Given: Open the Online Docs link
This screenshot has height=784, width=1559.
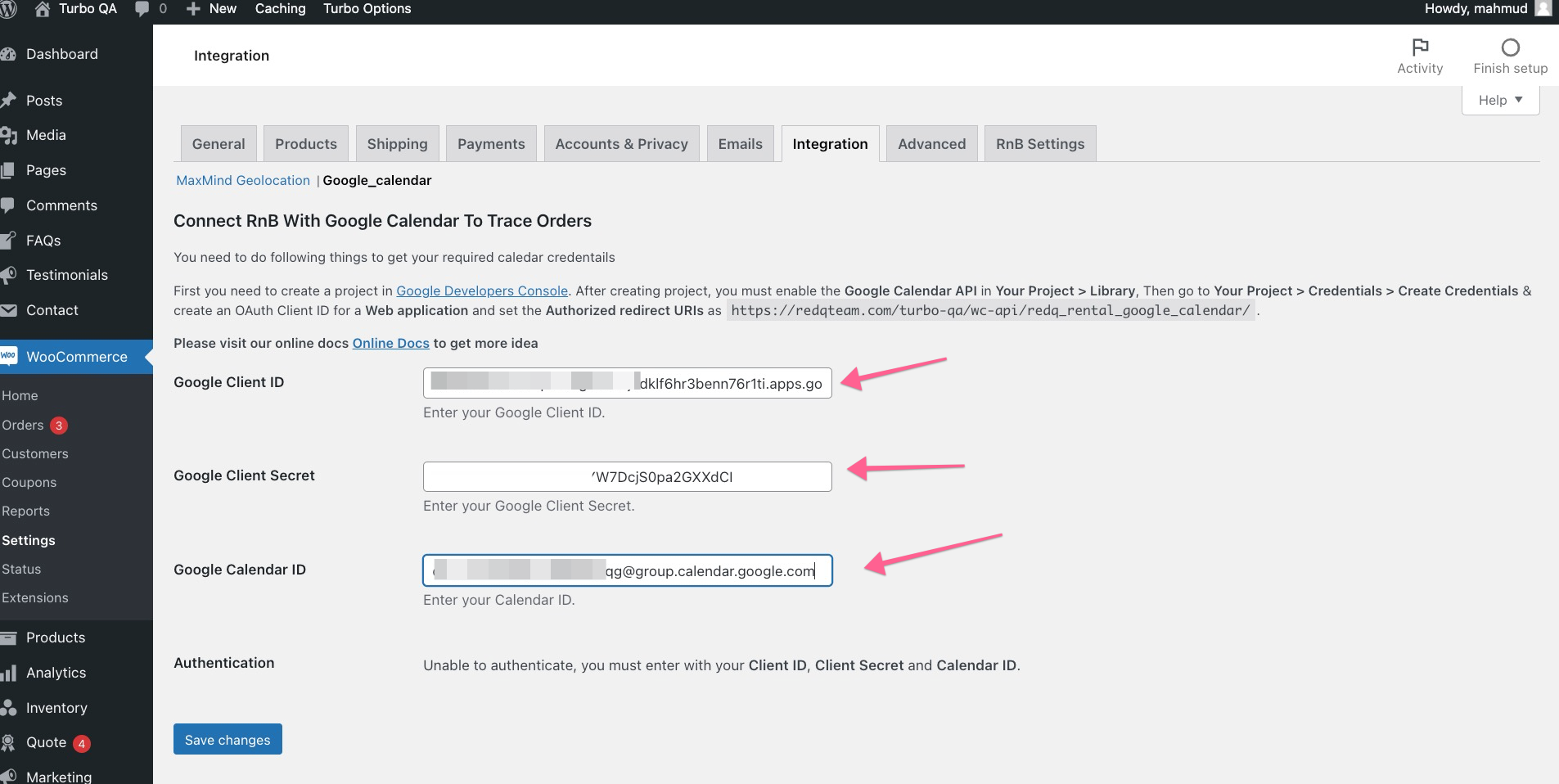Looking at the screenshot, I should pos(390,343).
